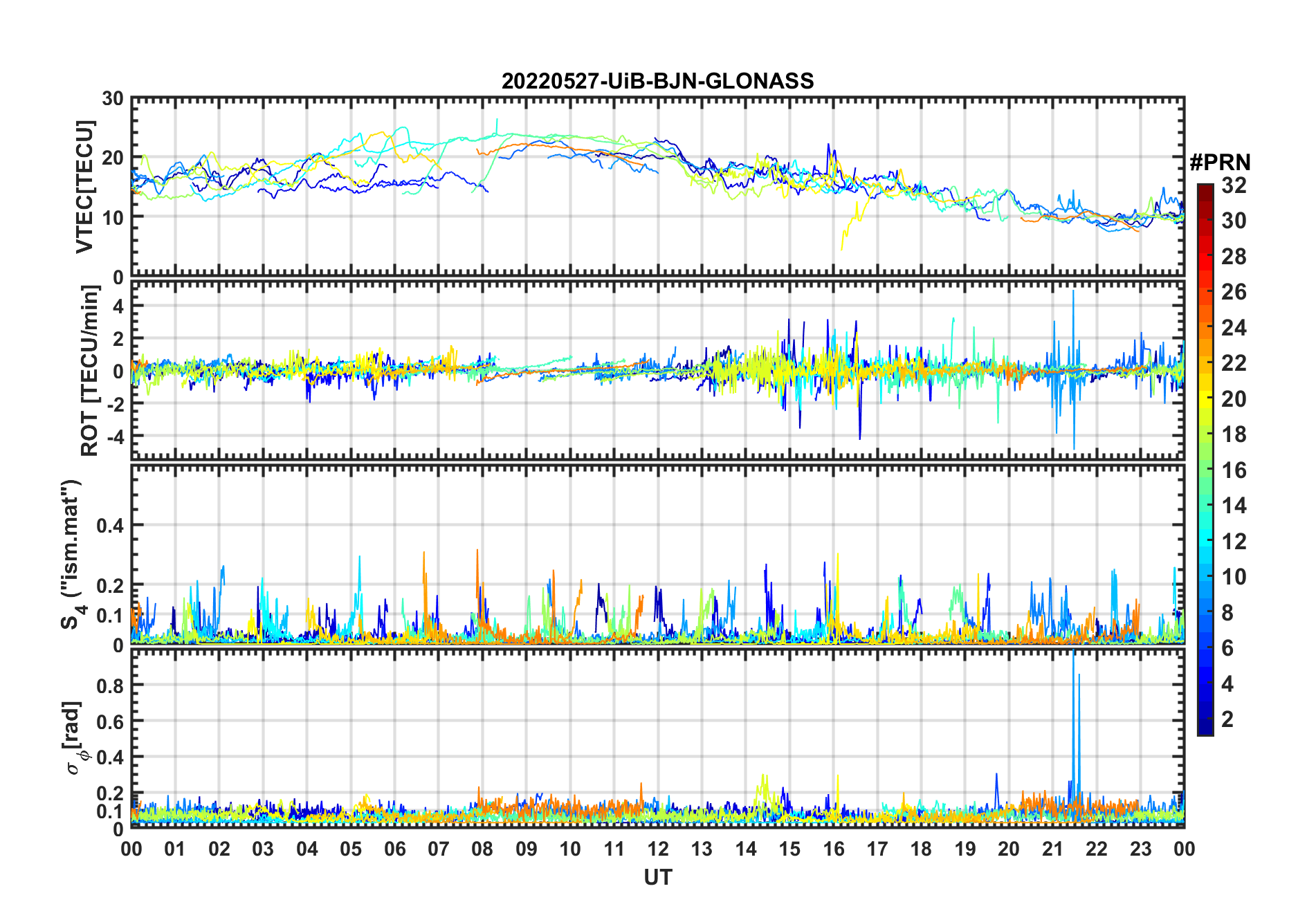Select the VTEC[TECU] y-axis label
Image resolution: width=1316 pixels, height=920 pixels.
coord(84,187)
